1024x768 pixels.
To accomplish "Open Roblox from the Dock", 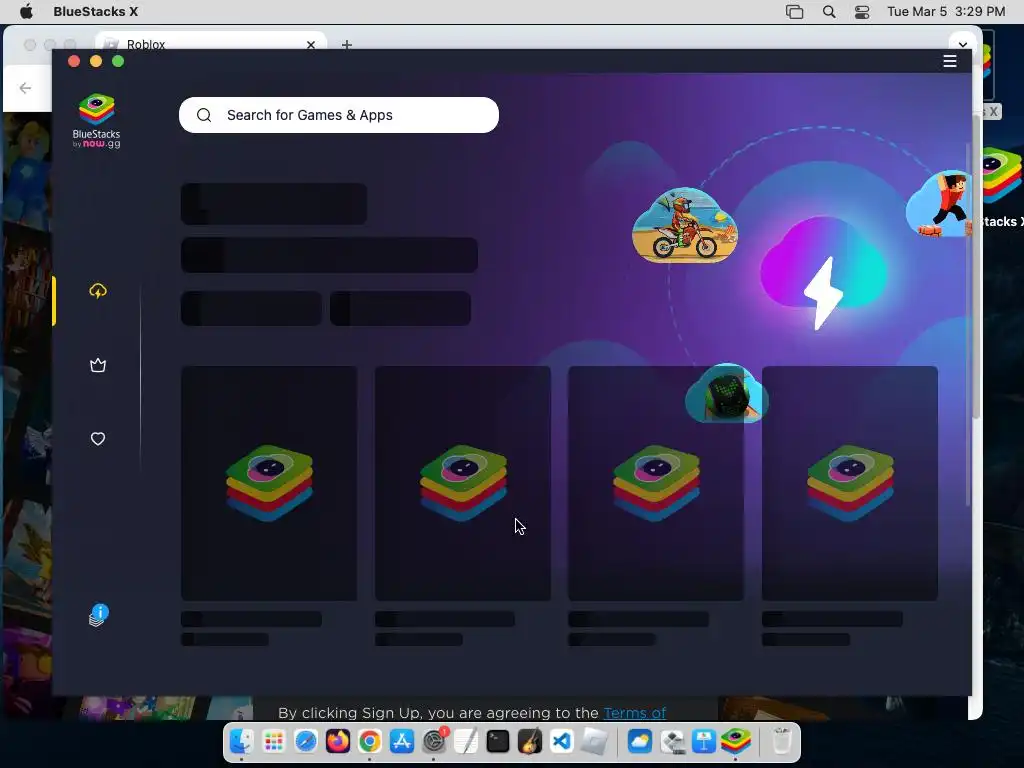I will pos(595,741).
